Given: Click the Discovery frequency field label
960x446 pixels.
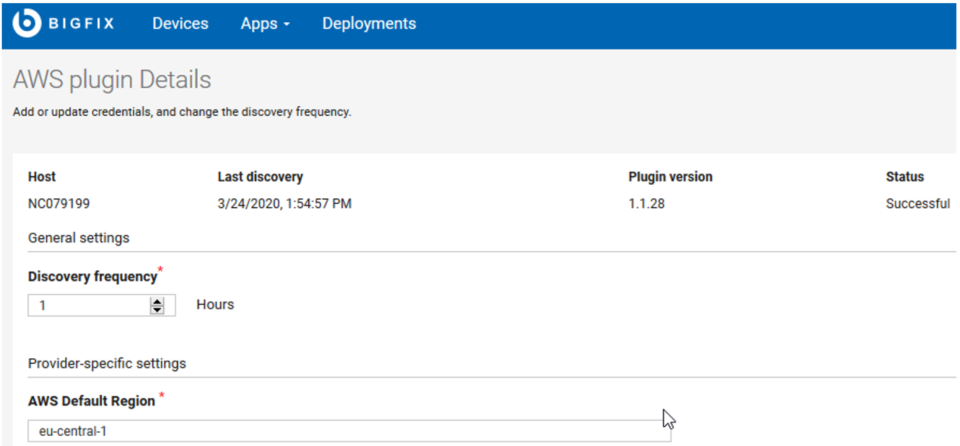Looking at the screenshot, I should pos(92,276).
